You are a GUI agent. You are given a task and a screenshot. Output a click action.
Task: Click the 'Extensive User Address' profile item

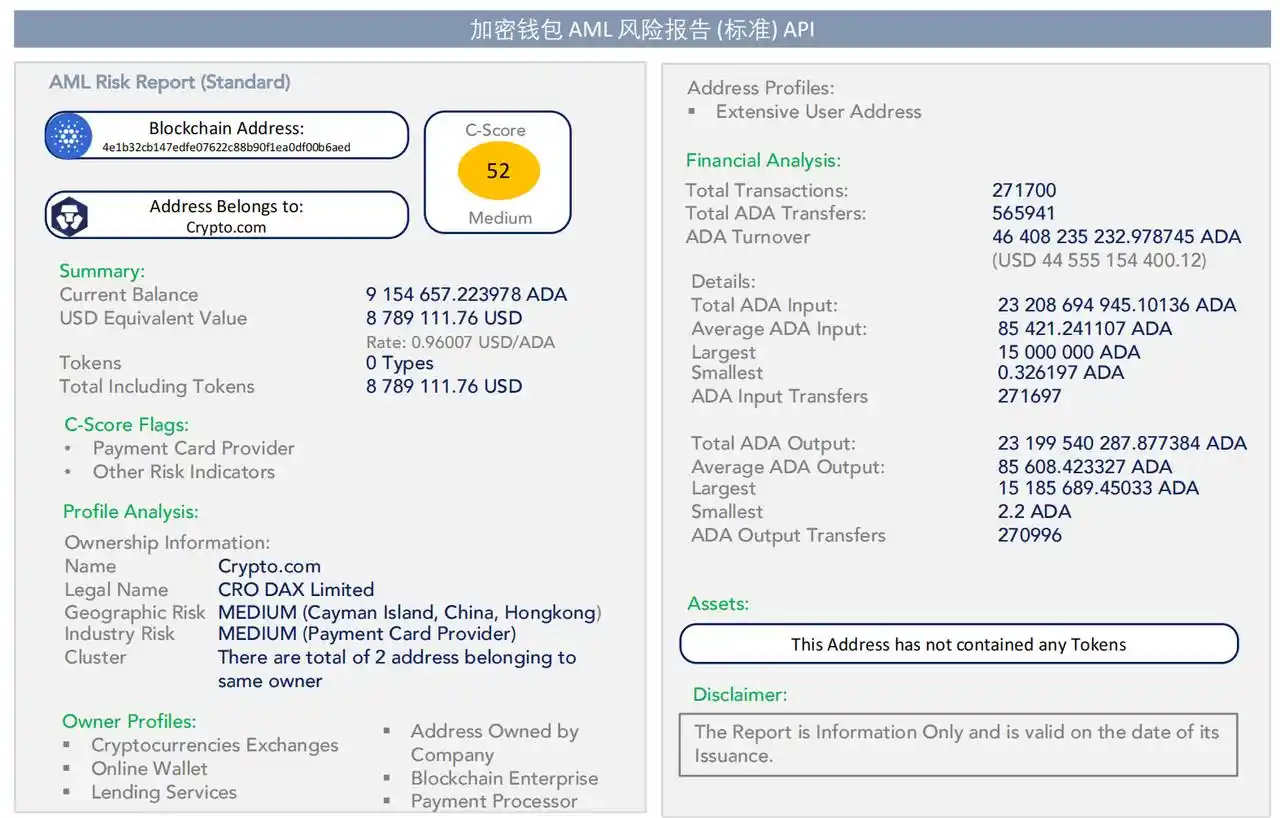pos(818,111)
